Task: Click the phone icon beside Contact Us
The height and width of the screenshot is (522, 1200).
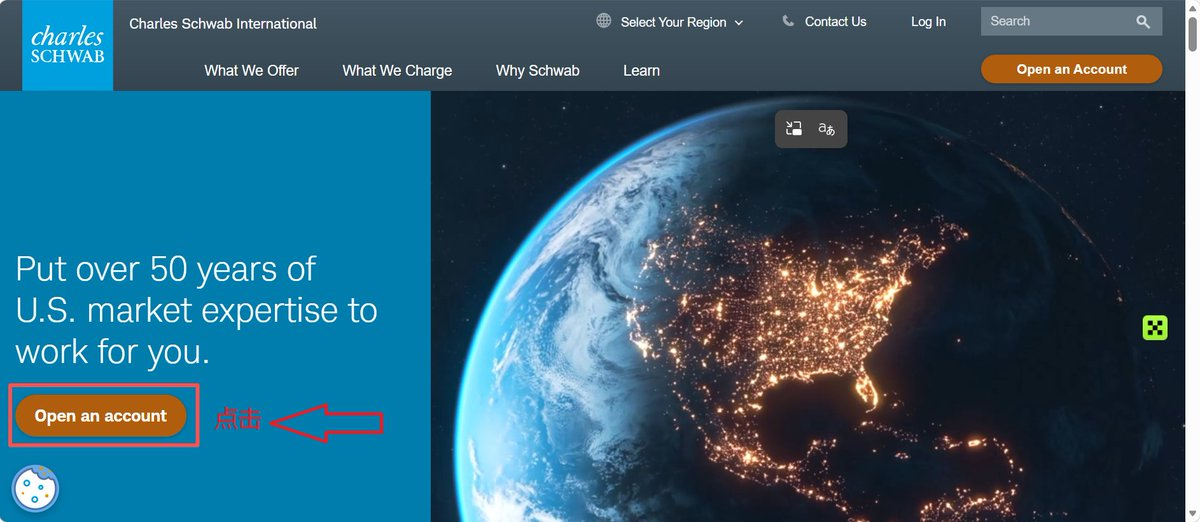Action: [788, 21]
